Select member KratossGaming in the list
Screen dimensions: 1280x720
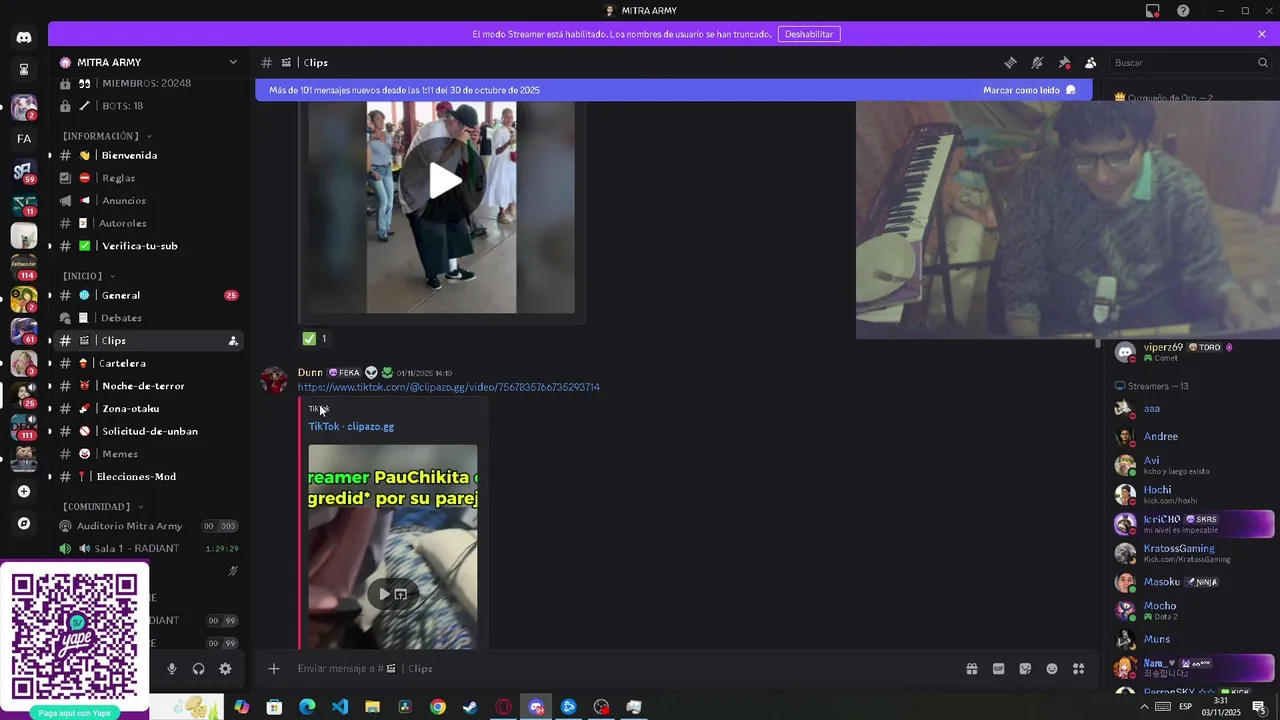(1194, 553)
